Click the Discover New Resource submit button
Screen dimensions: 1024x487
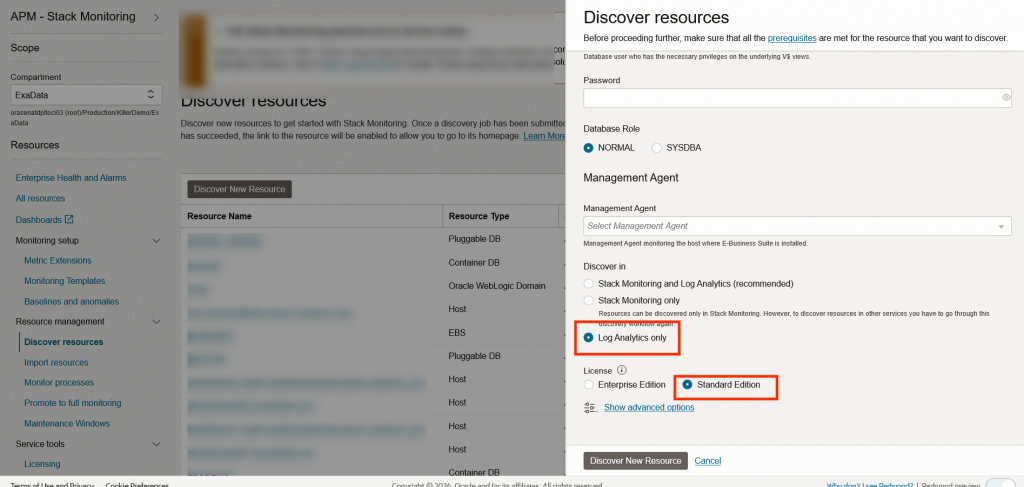coord(635,461)
